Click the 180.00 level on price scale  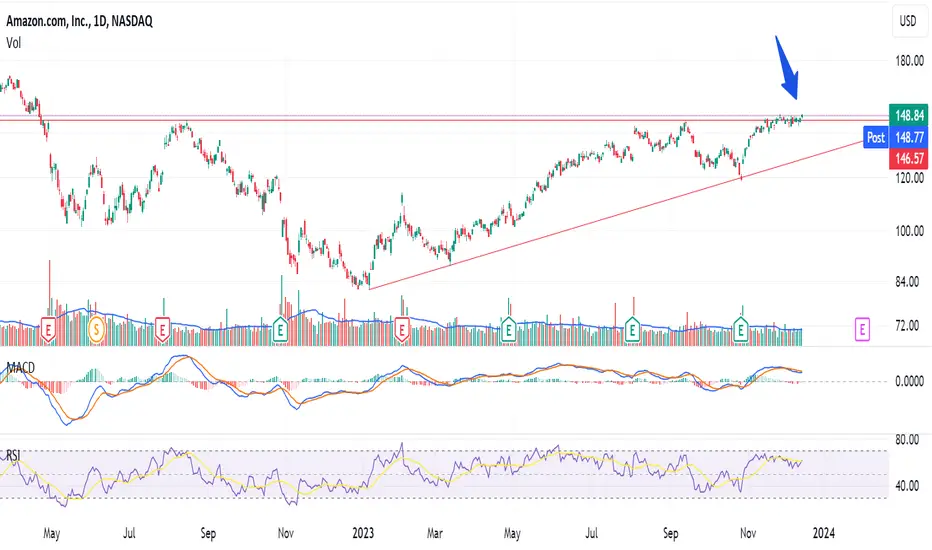pos(909,61)
